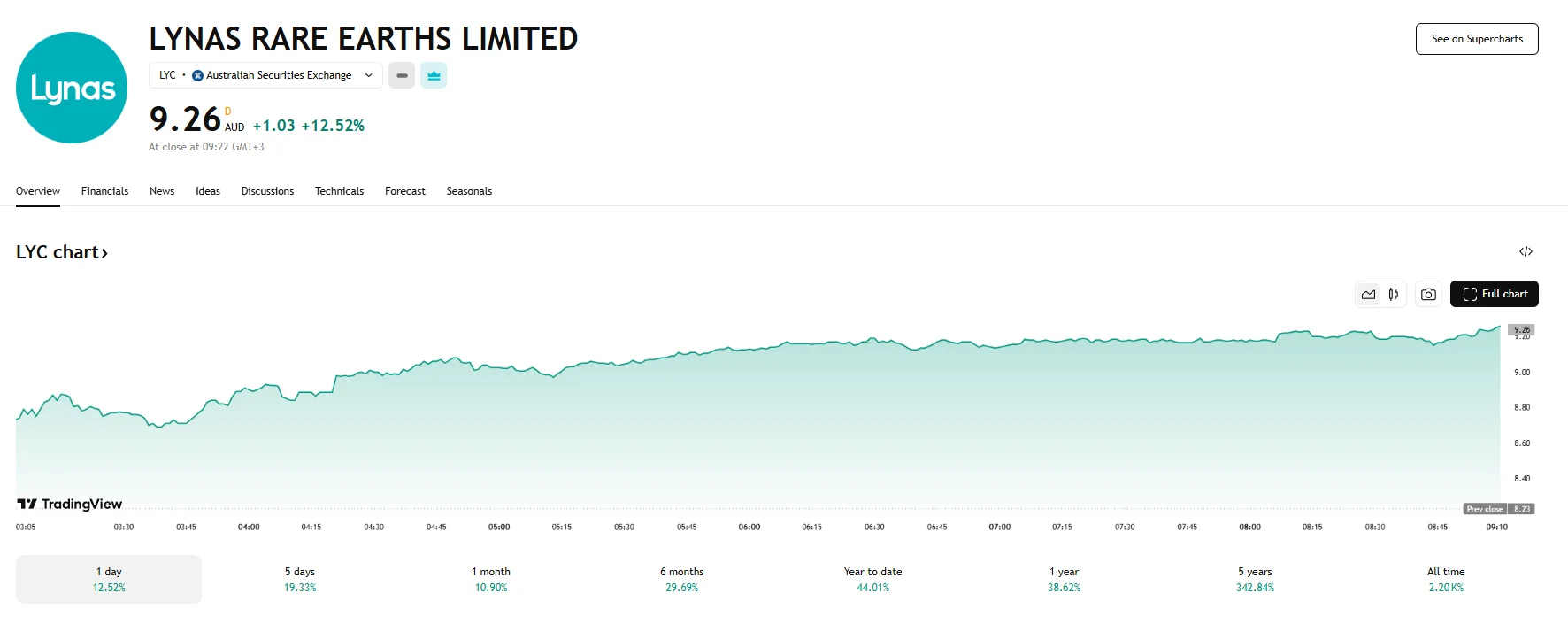1568x624 pixels.
Task: Select the 5 days range
Action: point(300,580)
